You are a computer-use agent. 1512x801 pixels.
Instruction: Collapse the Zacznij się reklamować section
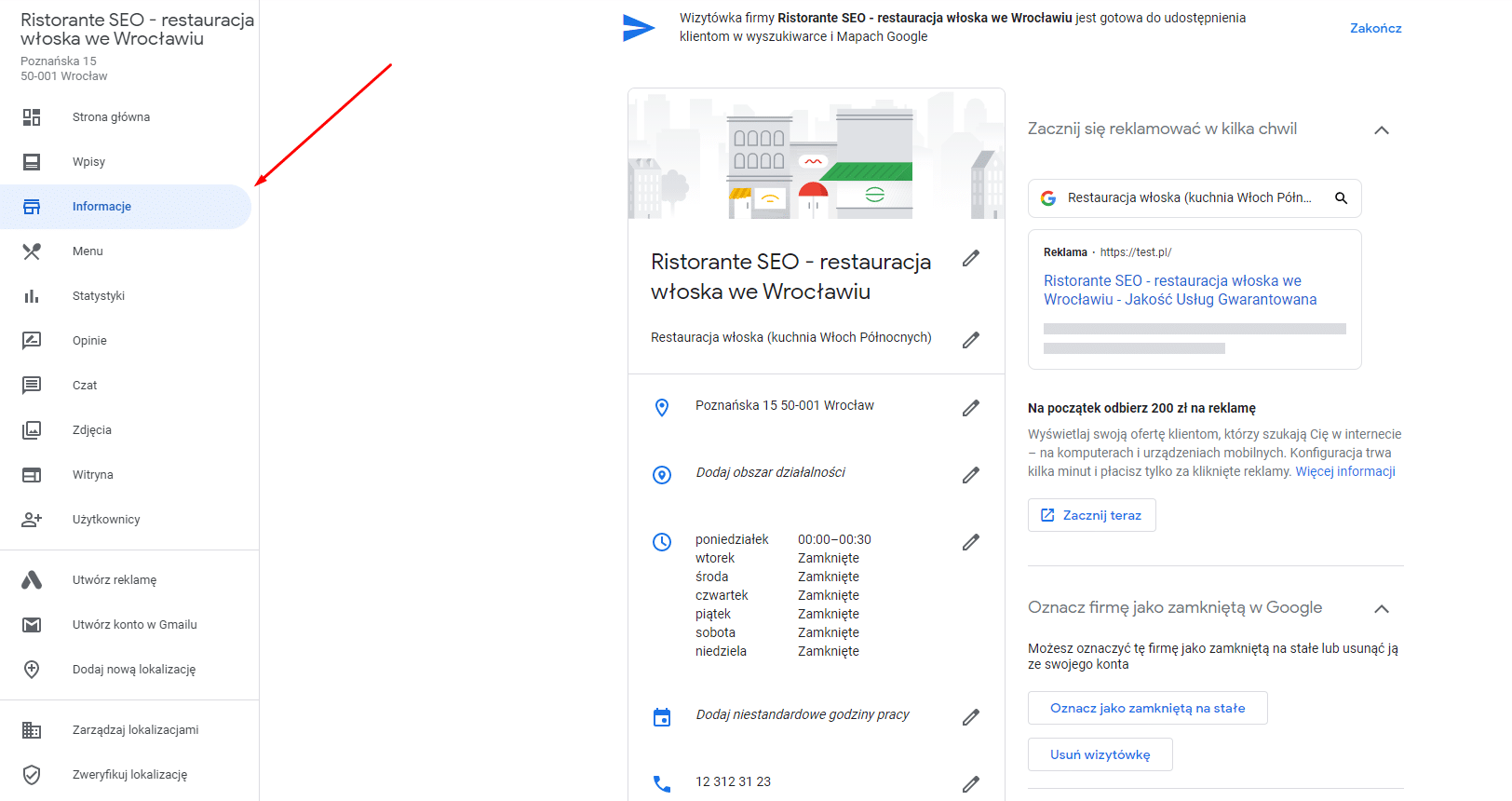pyautogui.click(x=1382, y=130)
